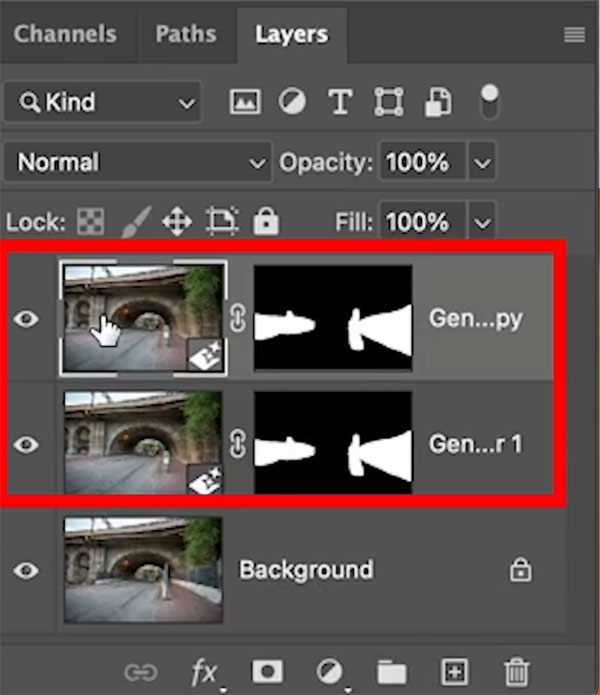
Task: Create a new layer
Action: 455,672
